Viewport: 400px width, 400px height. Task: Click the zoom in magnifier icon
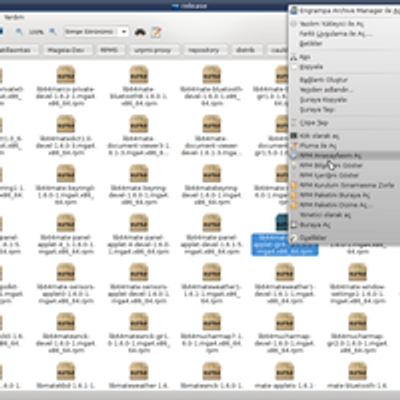coord(53,32)
